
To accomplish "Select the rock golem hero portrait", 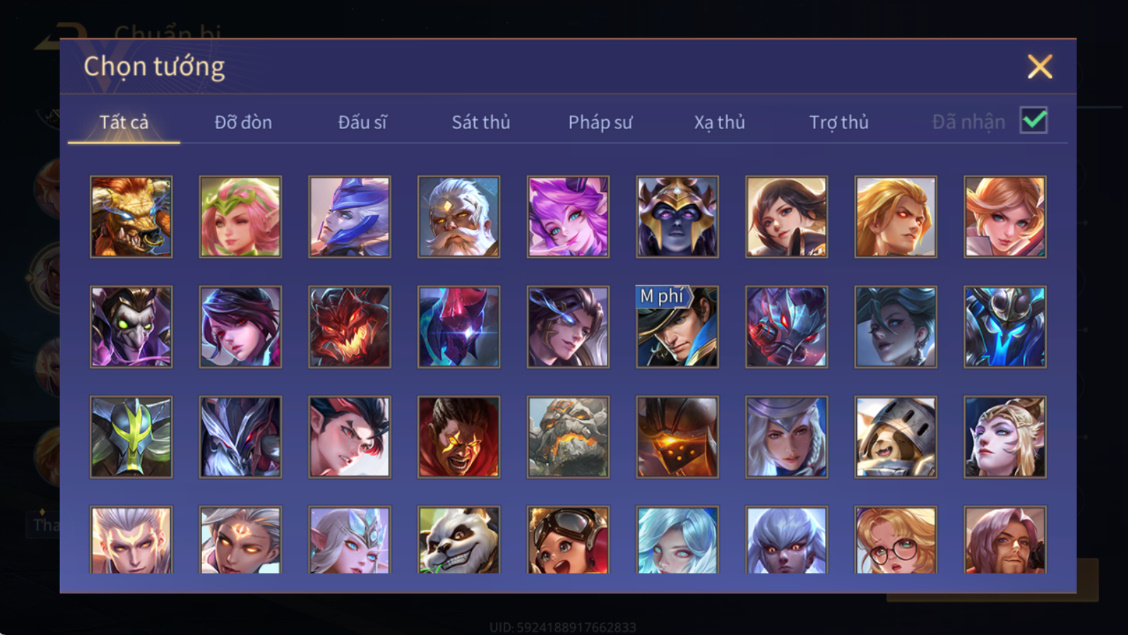I will [568, 437].
